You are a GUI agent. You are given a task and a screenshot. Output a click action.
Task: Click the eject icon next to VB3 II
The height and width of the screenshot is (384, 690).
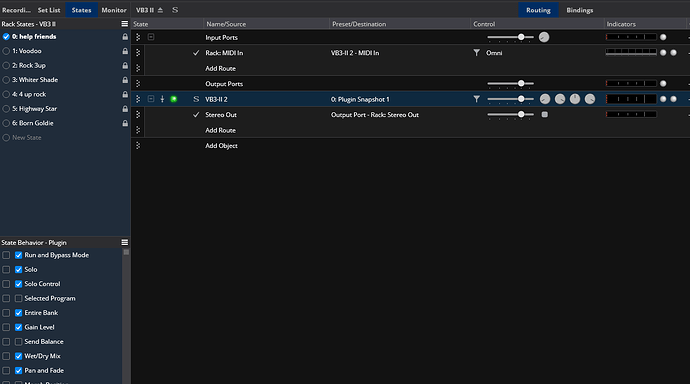[x=160, y=10]
